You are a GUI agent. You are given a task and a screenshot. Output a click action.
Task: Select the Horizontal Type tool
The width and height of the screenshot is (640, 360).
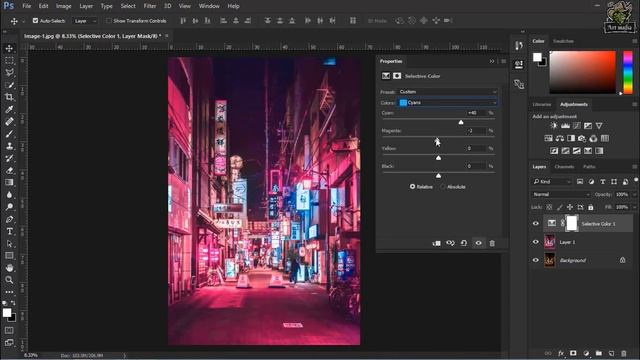(9, 231)
